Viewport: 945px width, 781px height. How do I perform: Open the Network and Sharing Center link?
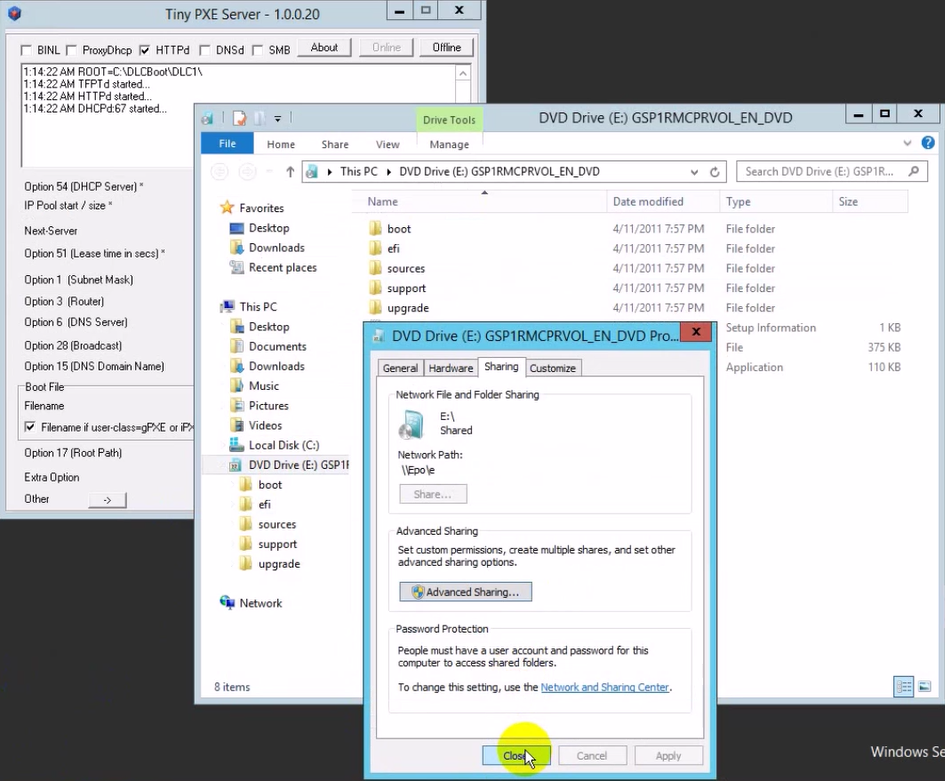tap(604, 687)
